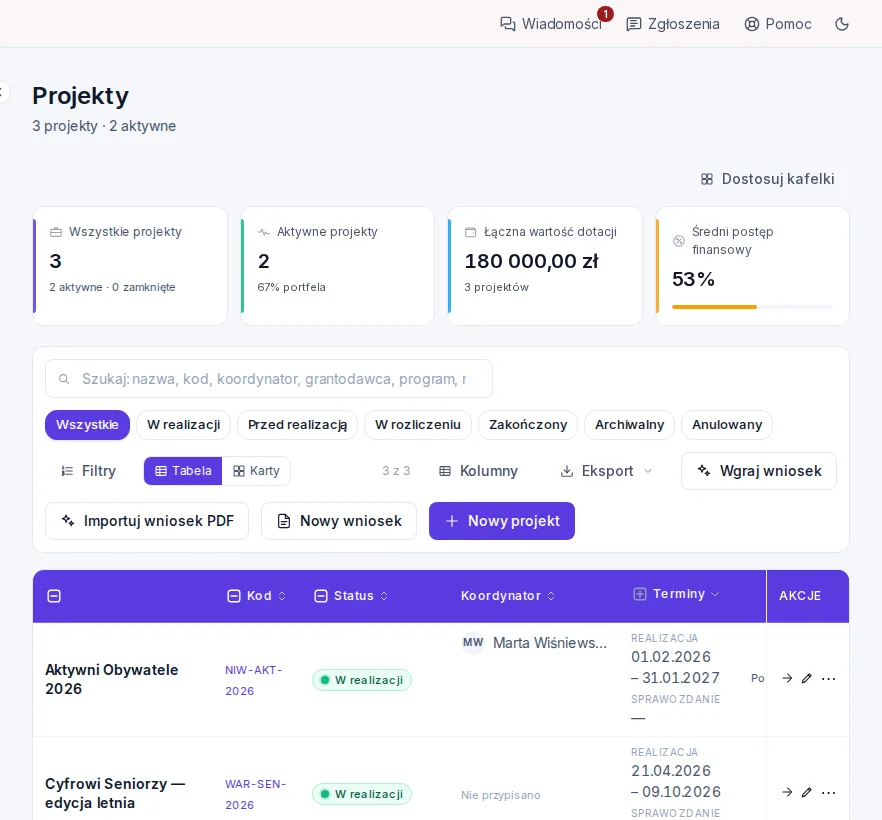Click the Kolumny table icon
The width and height of the screenshot is (882, 820).
click(x=445, y=471)
